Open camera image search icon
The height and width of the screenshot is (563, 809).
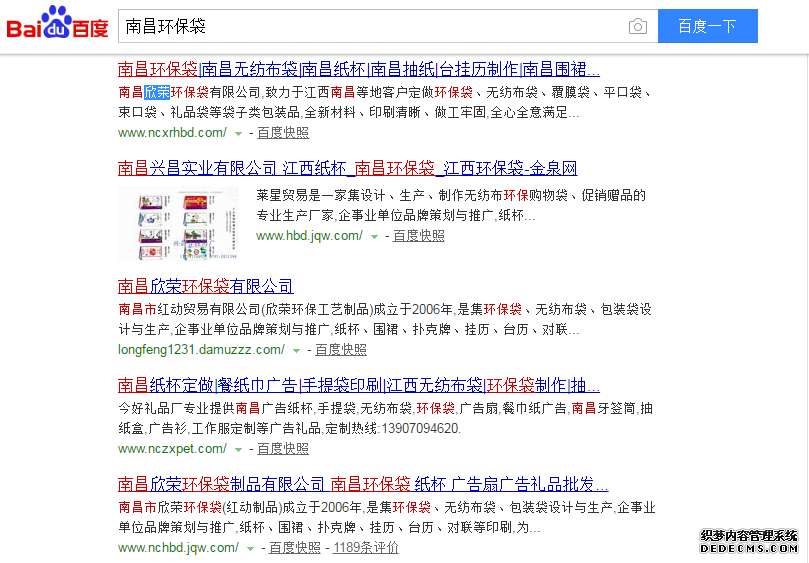point(638,26)
